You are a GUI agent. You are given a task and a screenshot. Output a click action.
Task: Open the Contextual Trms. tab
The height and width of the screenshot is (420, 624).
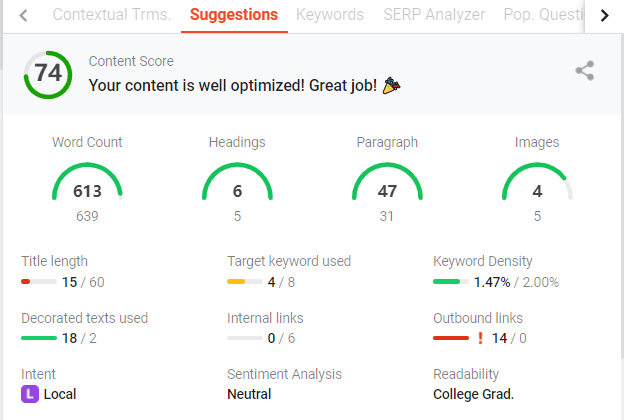112,15
